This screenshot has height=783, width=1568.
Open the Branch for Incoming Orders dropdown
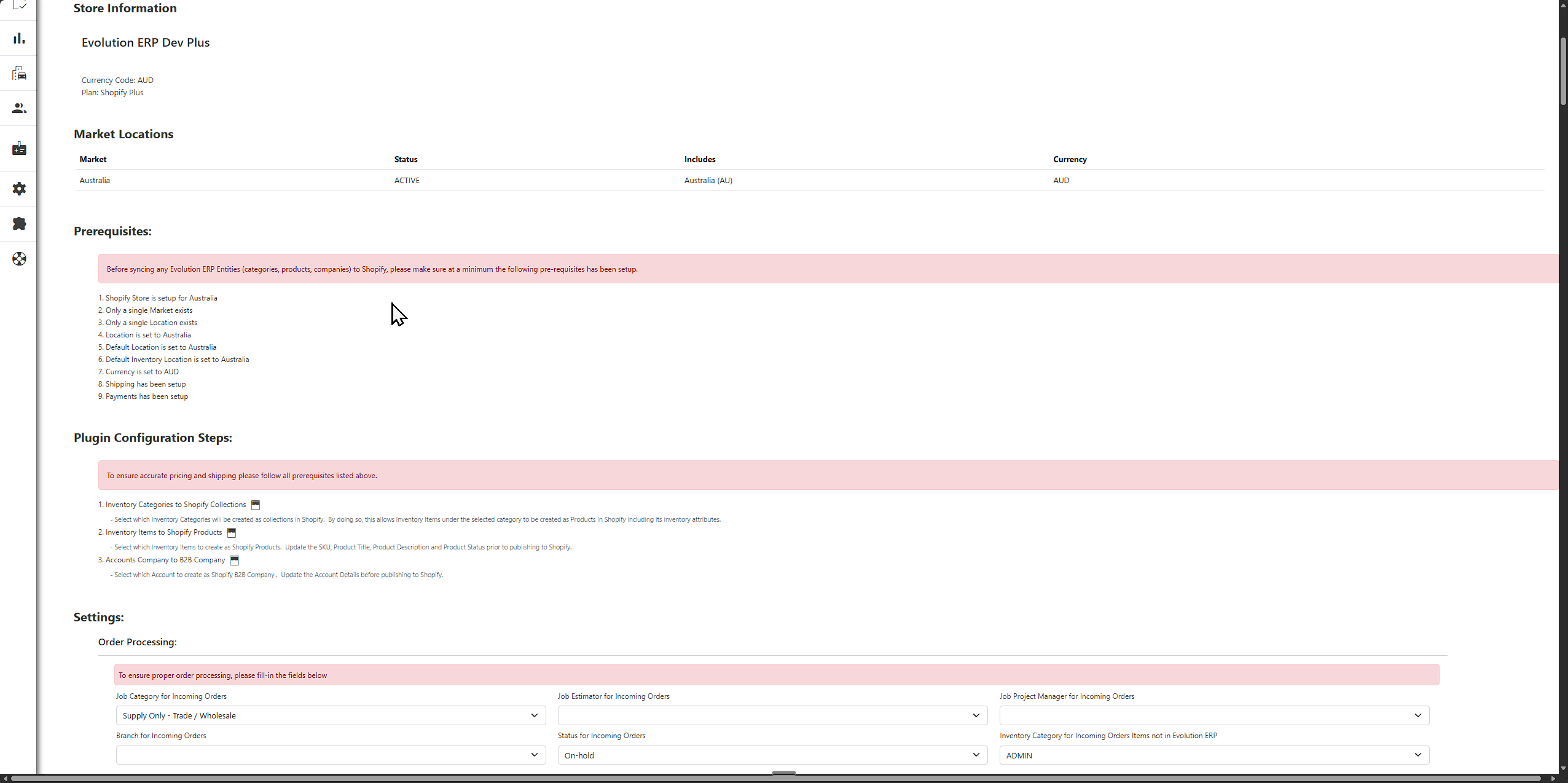[331, 755]
